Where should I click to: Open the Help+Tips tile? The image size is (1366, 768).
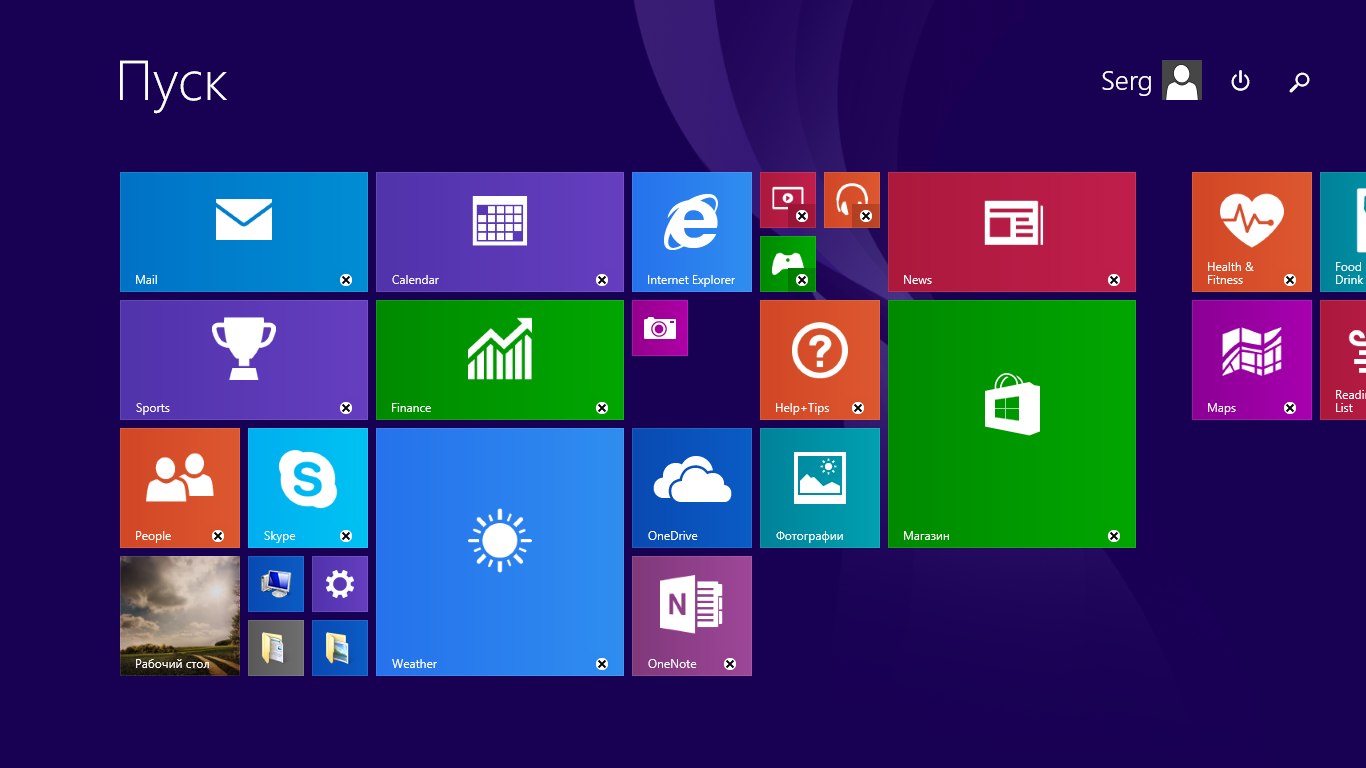pyautogui.click(x=820, y=360)
